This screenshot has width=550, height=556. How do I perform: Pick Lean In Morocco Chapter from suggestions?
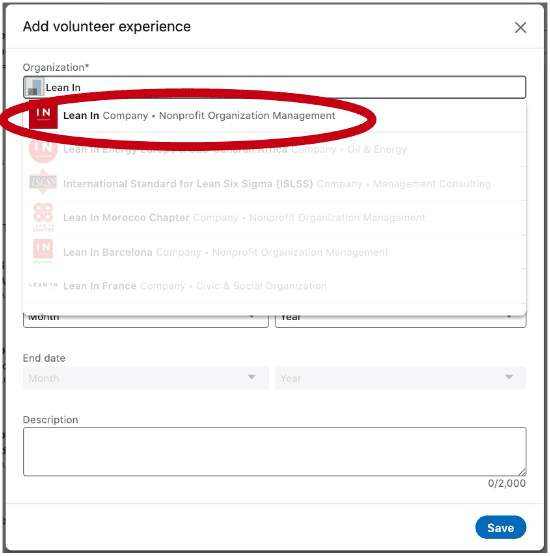274,217
